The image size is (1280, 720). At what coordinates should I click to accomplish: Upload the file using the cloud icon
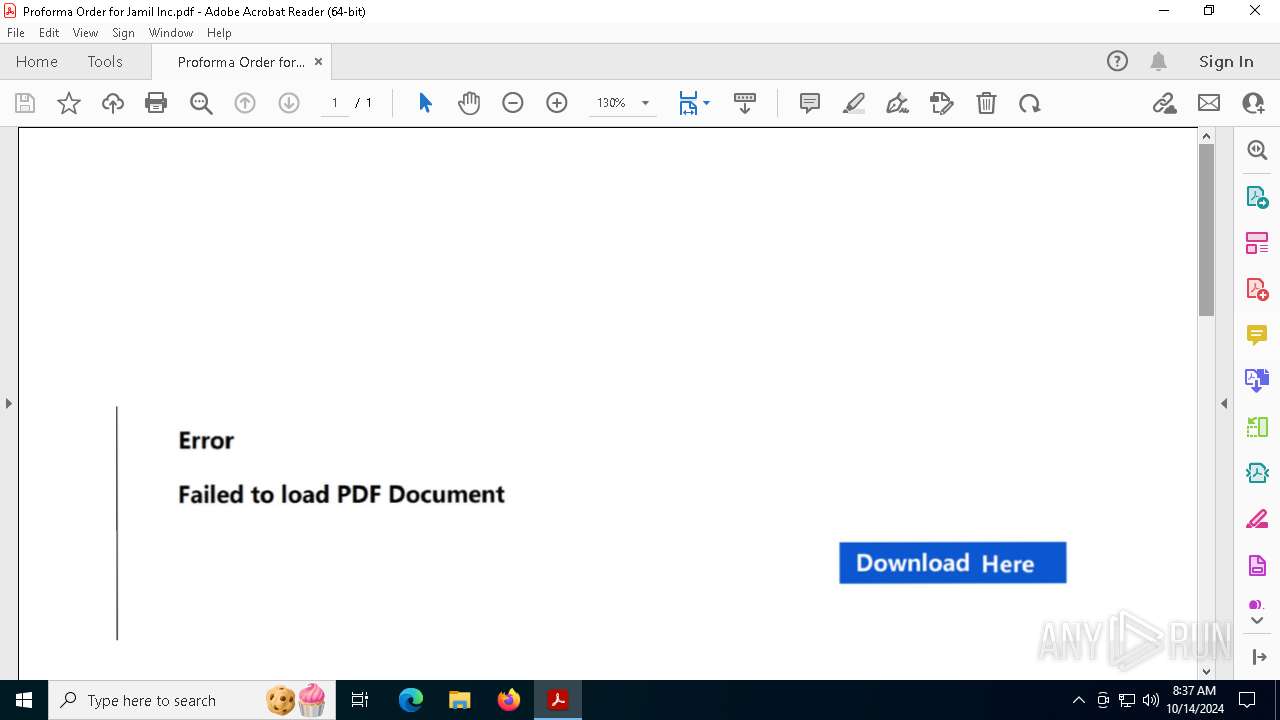113,103
